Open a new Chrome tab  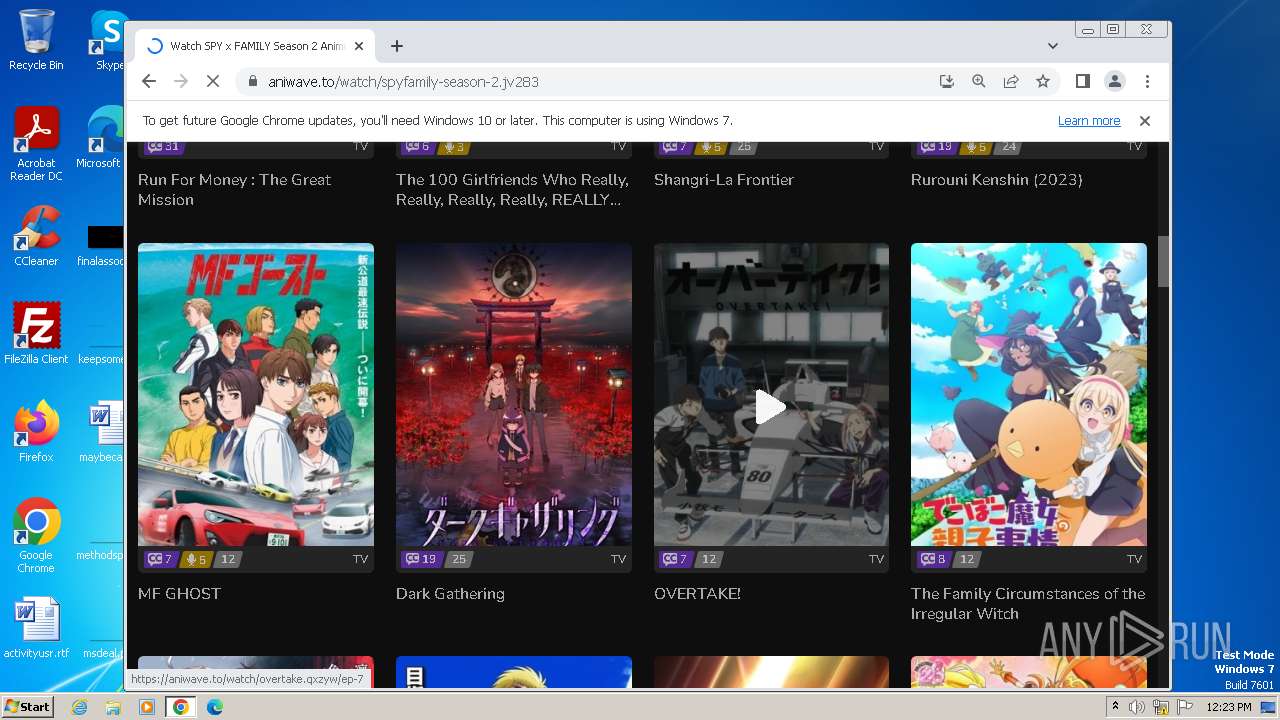397,46
